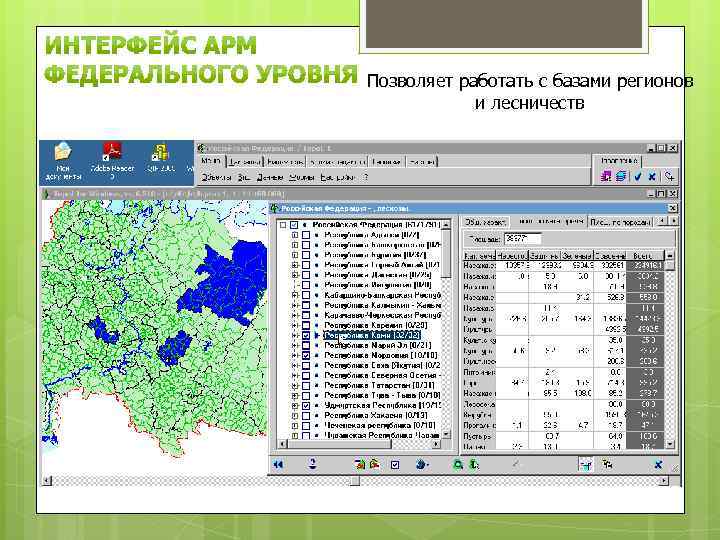The image size is (720, 540).
Task: Click the green magnifier icon in bottom toolbar
Action: tap(457, 465)
